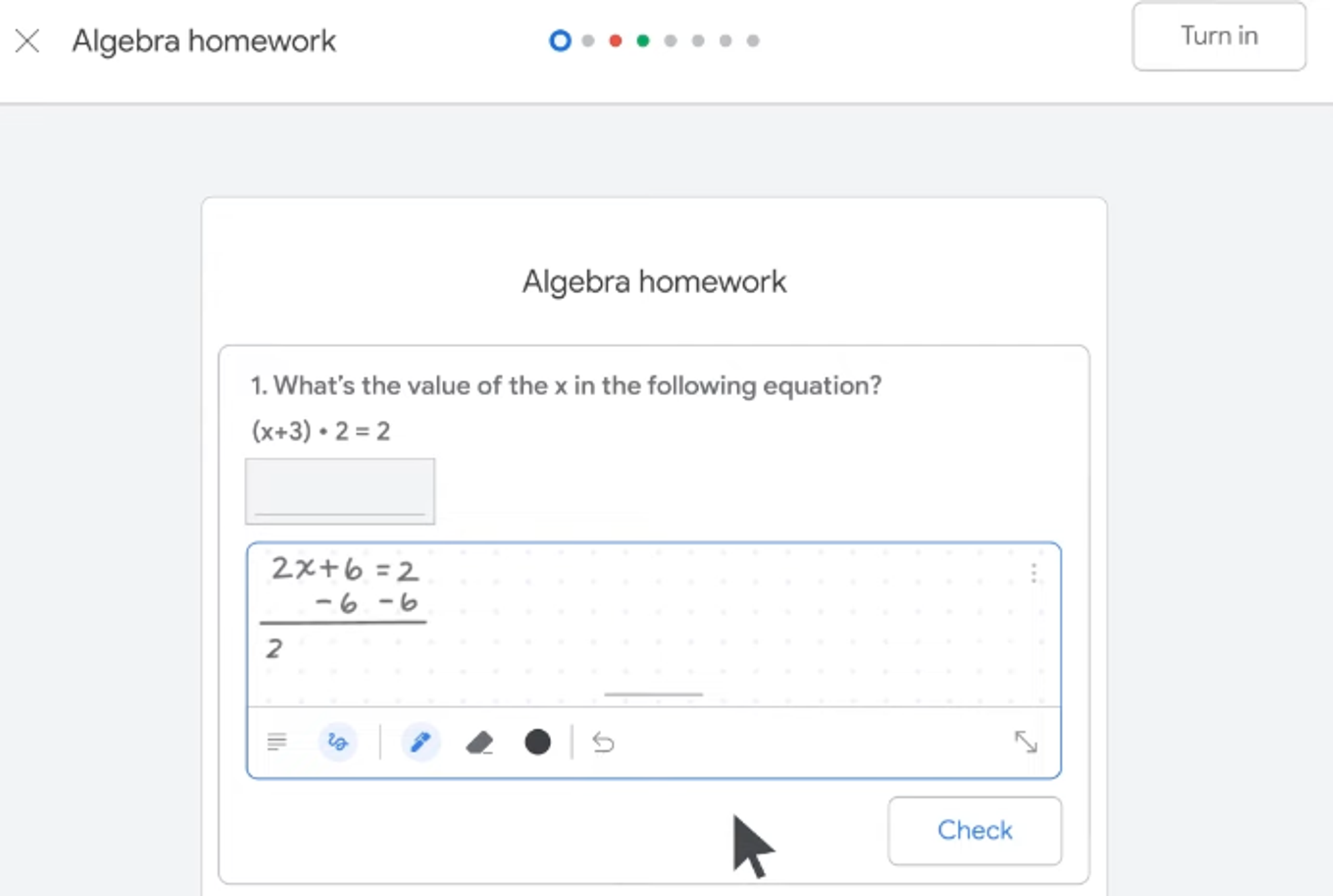Focus the answer input field
The width and height of the screenshot is (1333, 896).
(340, 491)
